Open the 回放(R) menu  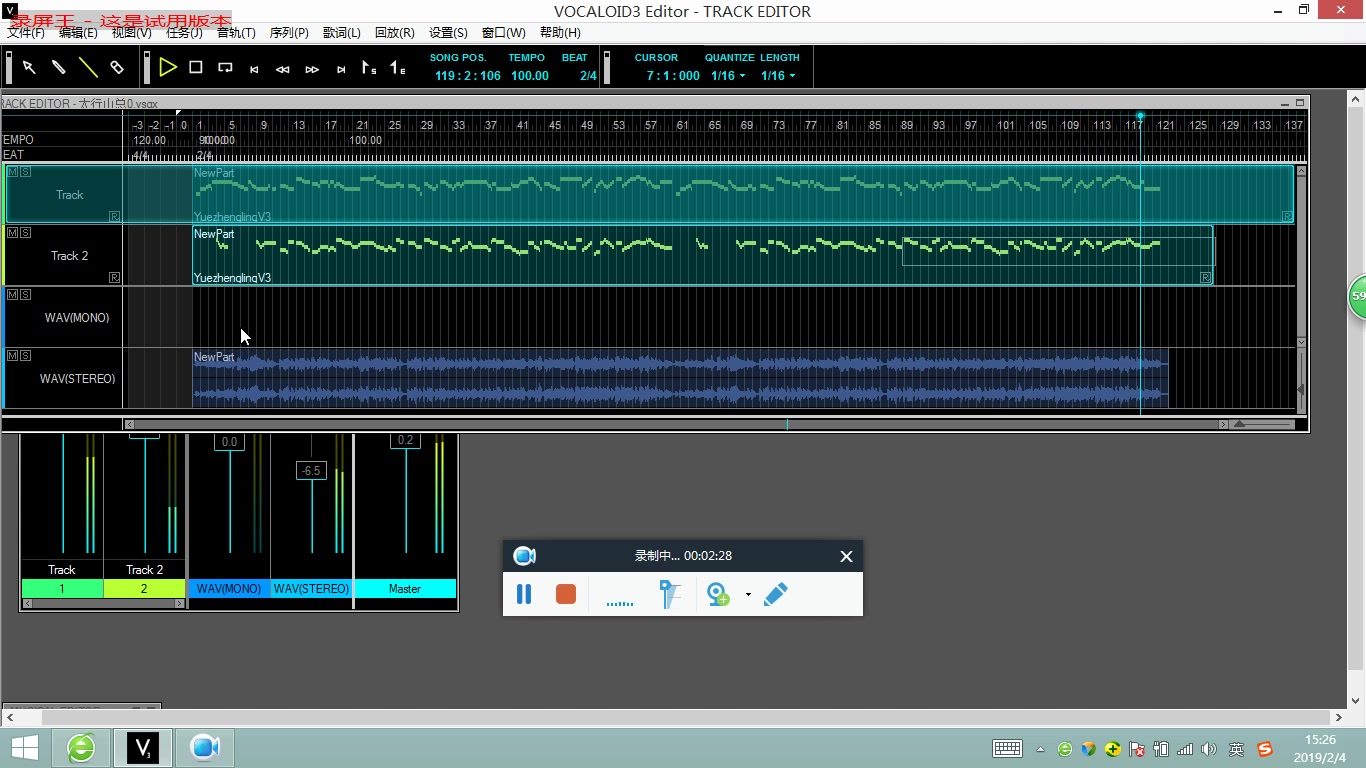(x=395, y=33)
